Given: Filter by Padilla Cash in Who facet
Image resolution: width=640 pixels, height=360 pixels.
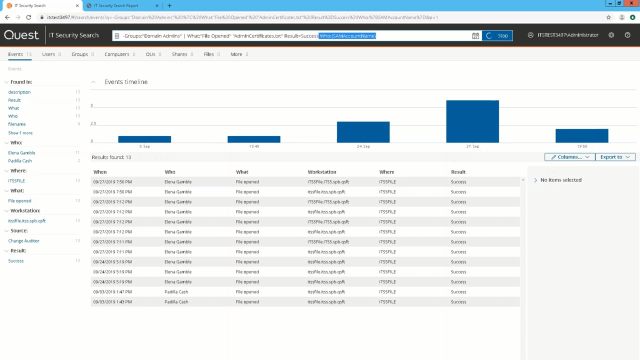Looking at the screenshot, I should [20, 161].
